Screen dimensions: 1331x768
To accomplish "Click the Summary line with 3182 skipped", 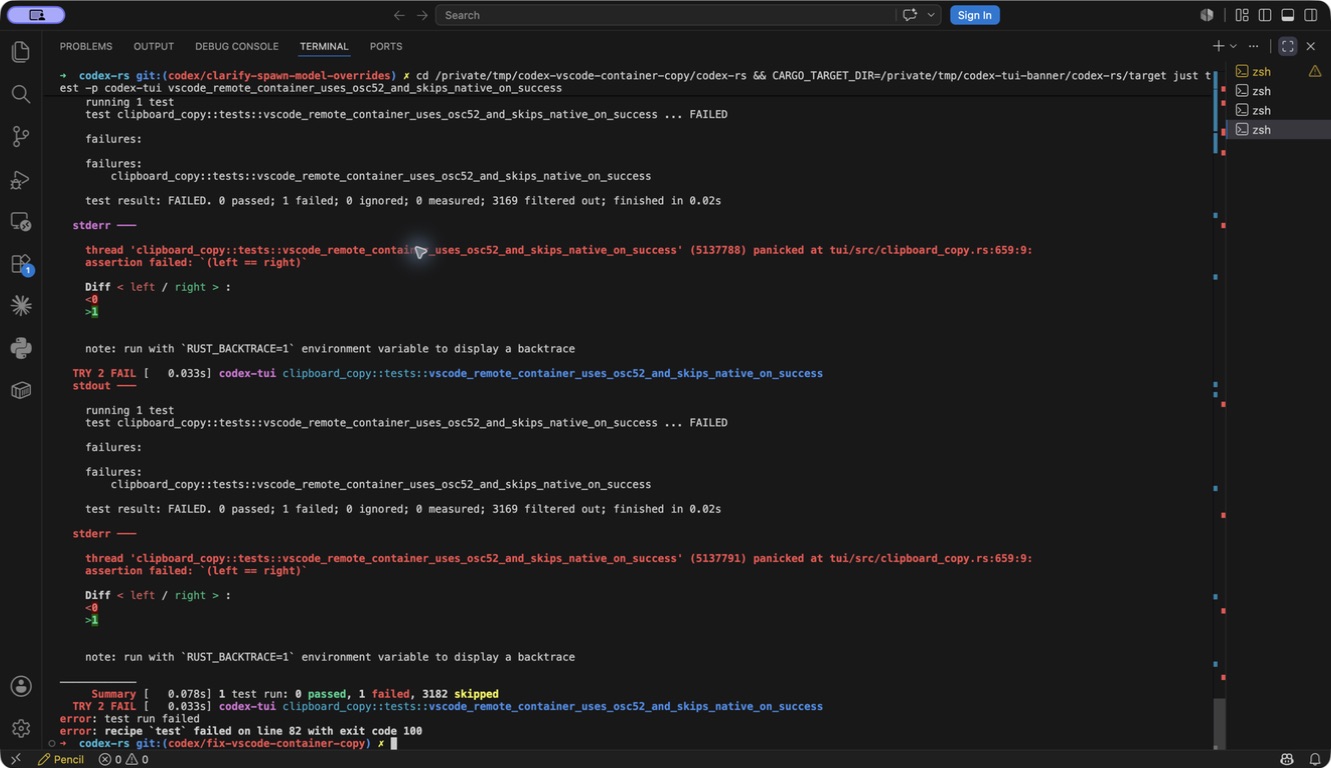I will (x=295, y=694).
